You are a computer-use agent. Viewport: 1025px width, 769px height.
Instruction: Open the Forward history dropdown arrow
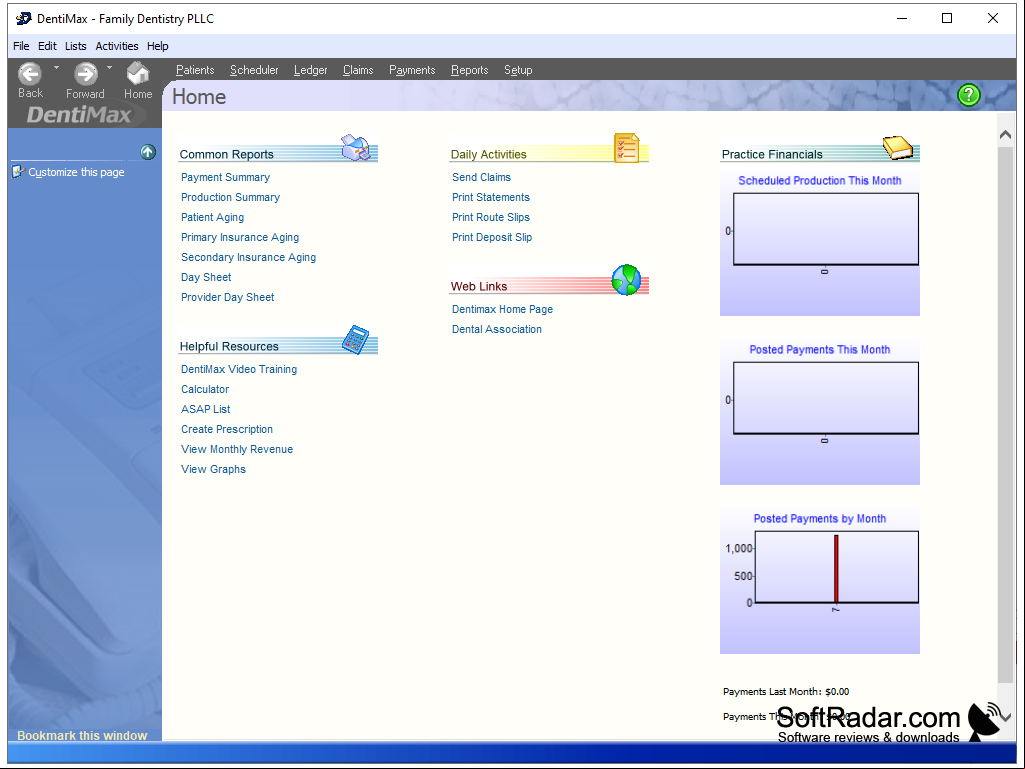tap(109, 67)
